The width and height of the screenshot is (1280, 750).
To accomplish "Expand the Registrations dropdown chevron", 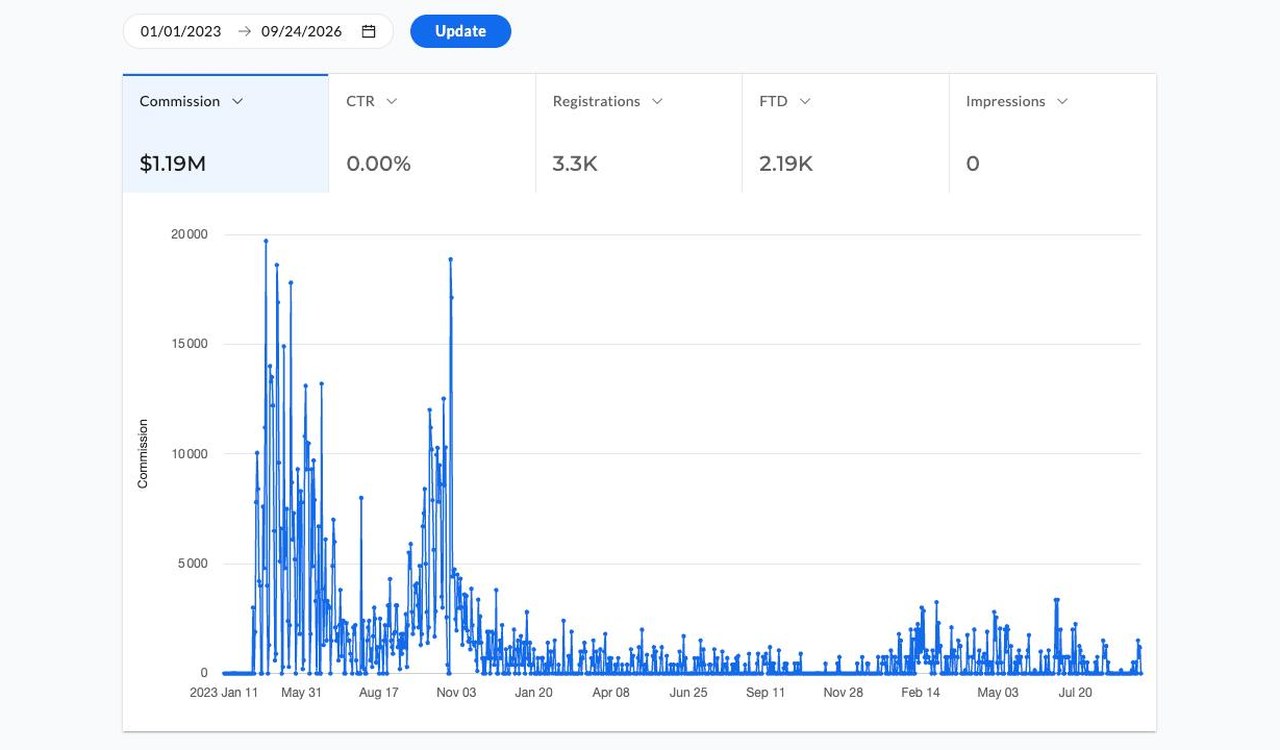I will (x=657, y=101).
